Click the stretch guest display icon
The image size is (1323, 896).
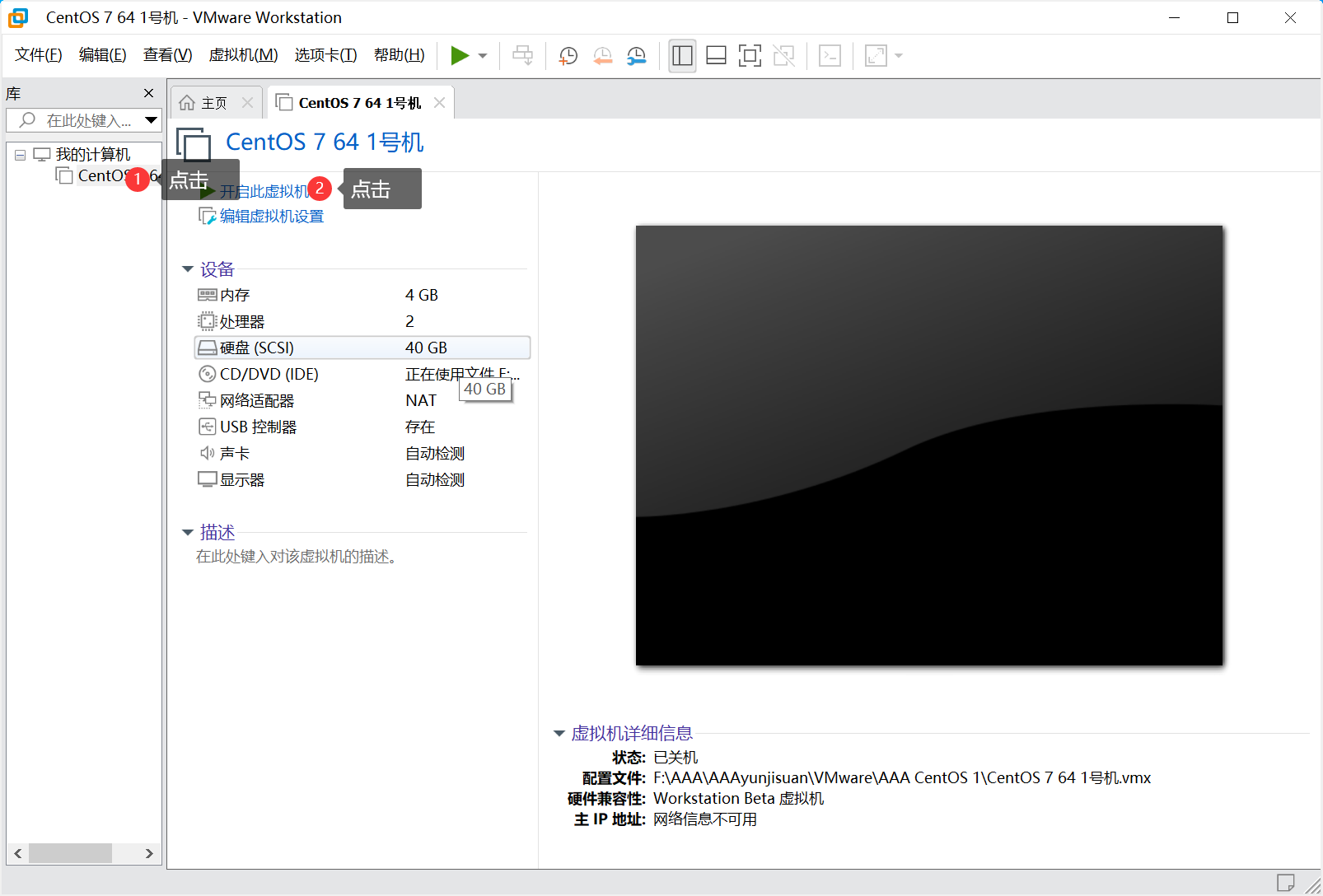pos(876,56)
